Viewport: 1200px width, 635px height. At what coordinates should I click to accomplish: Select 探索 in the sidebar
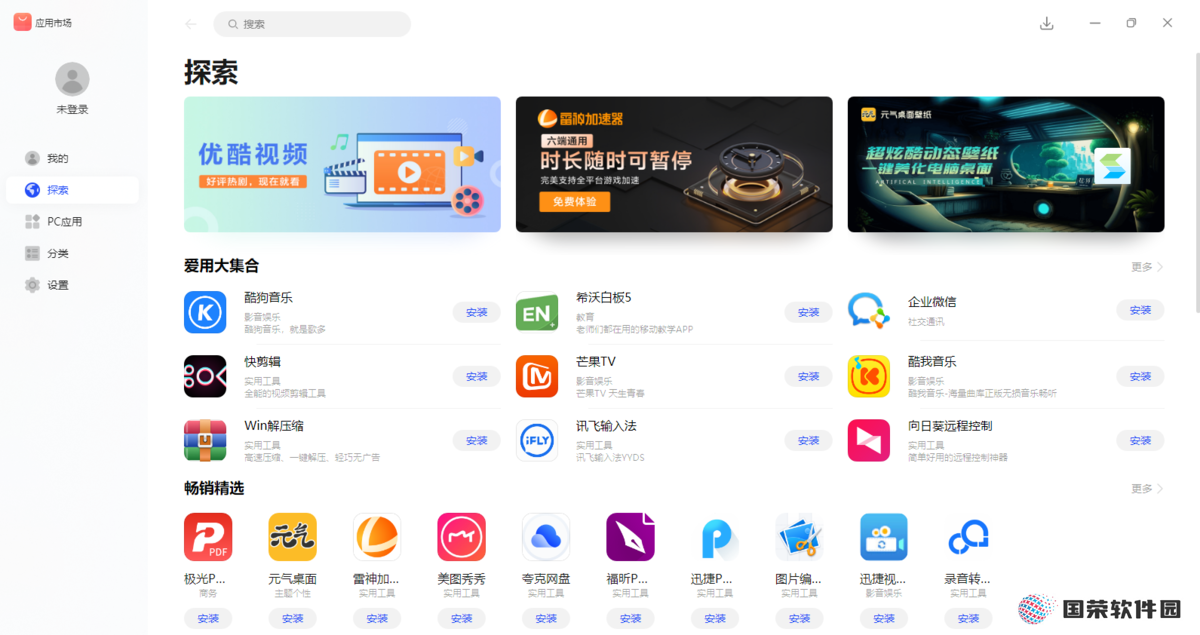[x=72, y=190]
